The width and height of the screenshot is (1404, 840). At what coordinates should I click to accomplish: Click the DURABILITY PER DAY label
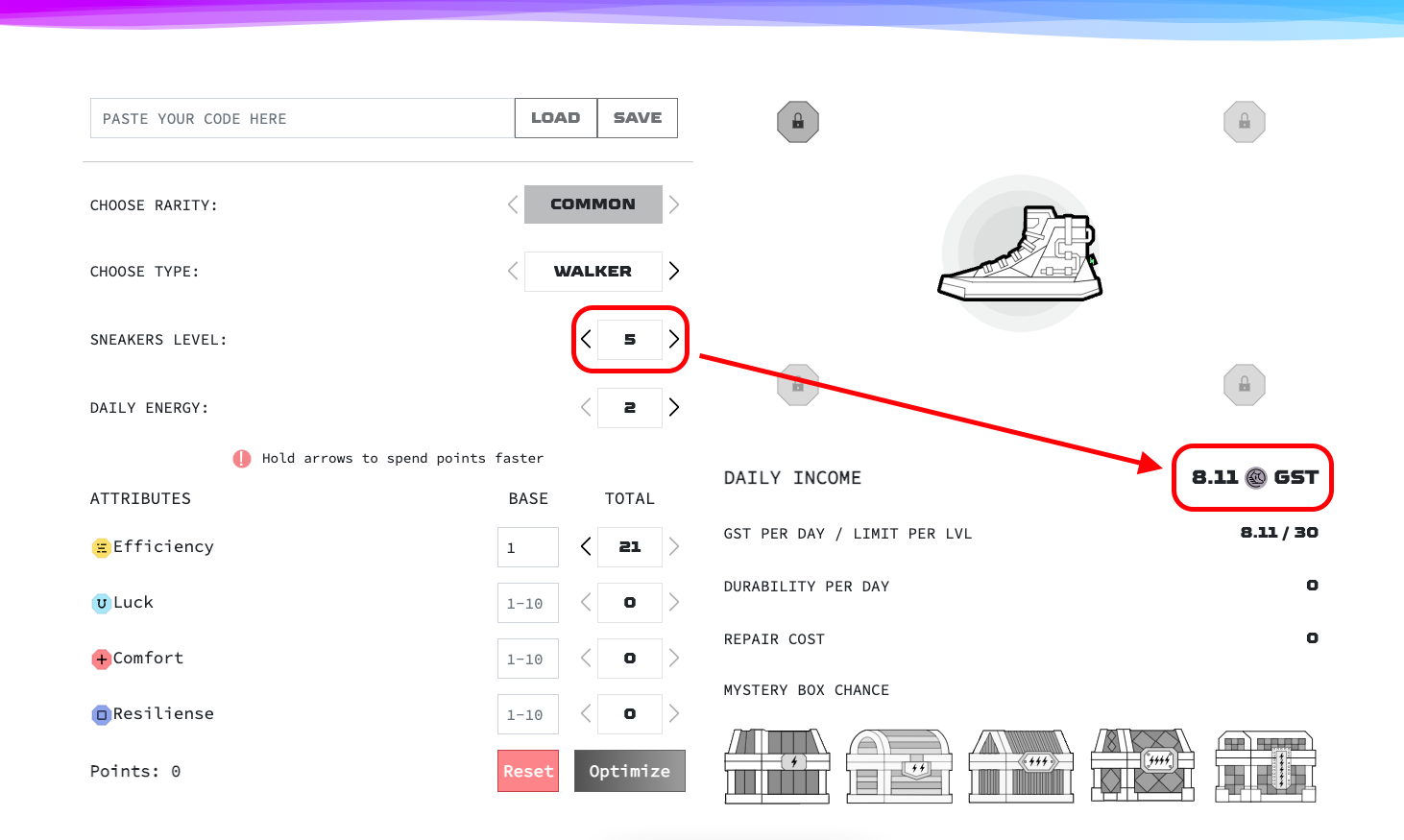(x=807, y=587)
